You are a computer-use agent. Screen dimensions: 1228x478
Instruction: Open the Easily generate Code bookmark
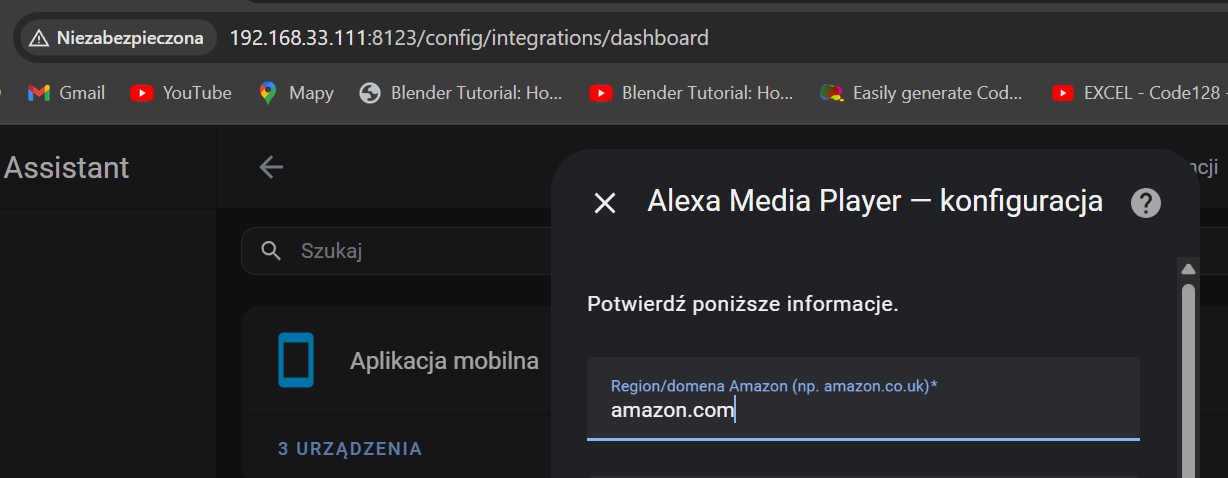(921, 93)
